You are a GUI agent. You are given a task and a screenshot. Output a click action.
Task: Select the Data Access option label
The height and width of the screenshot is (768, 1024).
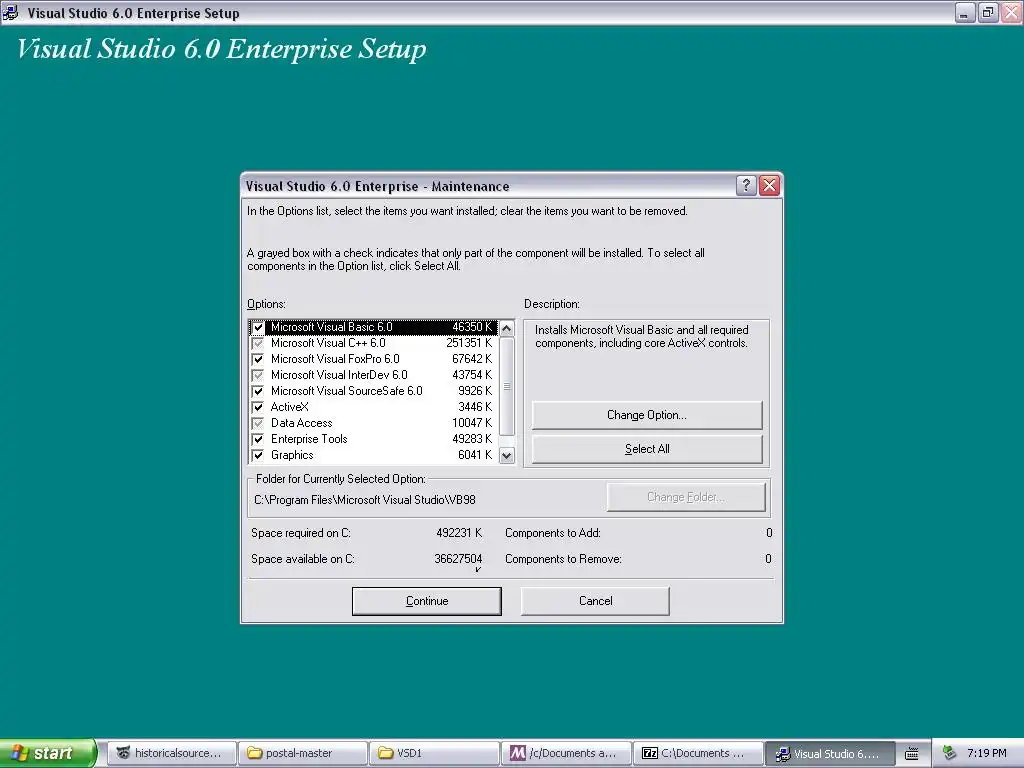pyautogui.click(x=302, y=423)
